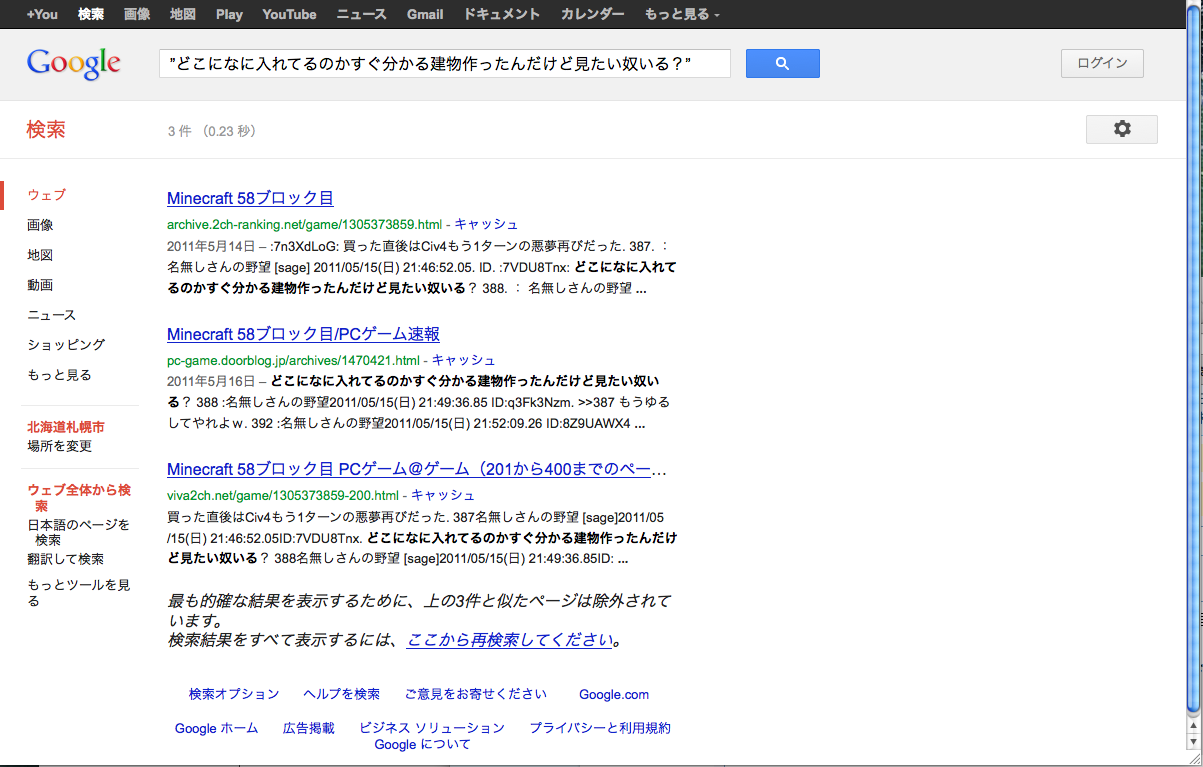
Task: Open result Minecraft 58ブロック目/PCゲーム速報
Action: (x=303, y=334)
